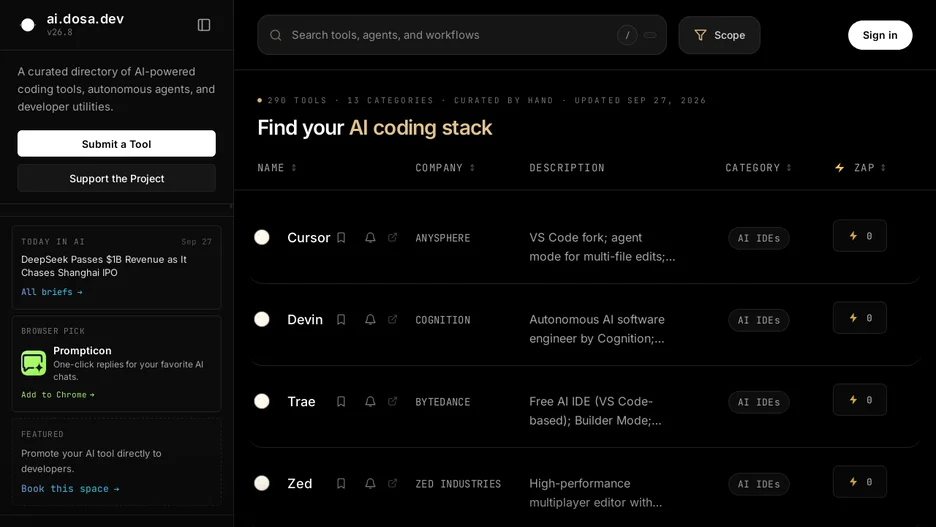
Task: Open the Trae tool name
Action: (301, 401)
